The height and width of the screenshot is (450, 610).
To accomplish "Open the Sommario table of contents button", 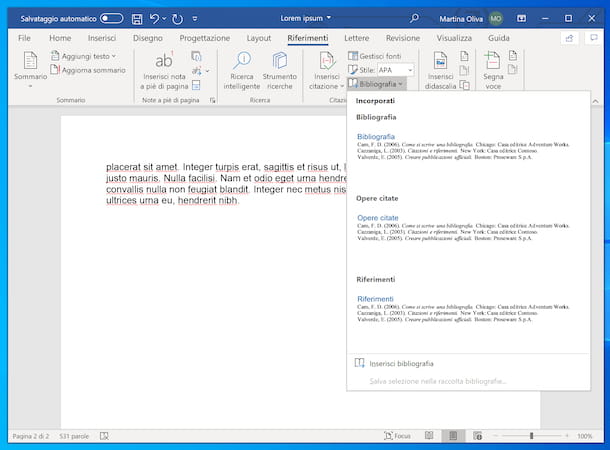I will click(30, 69).
